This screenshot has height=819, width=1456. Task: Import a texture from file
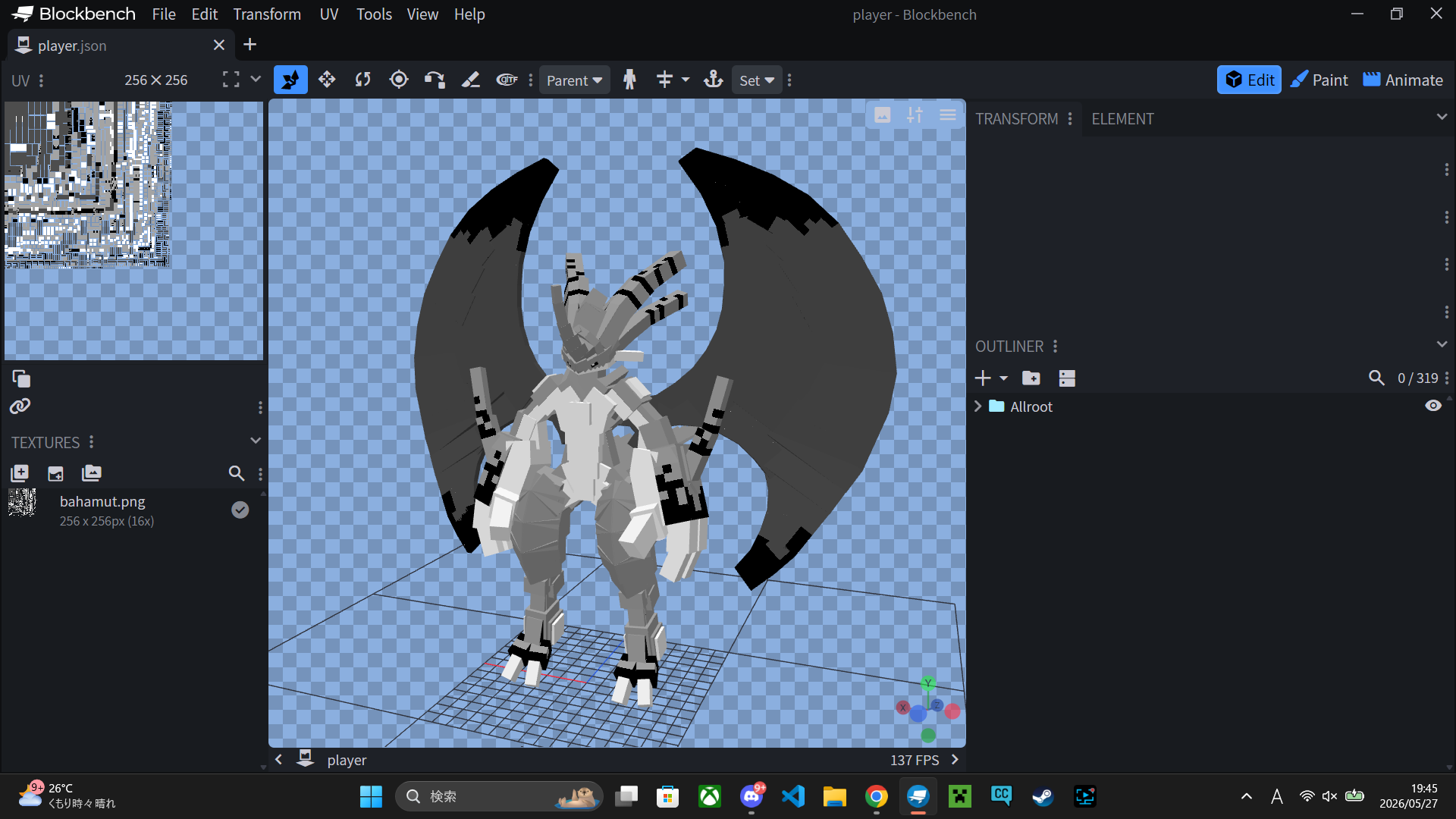[x=55, y=473]
